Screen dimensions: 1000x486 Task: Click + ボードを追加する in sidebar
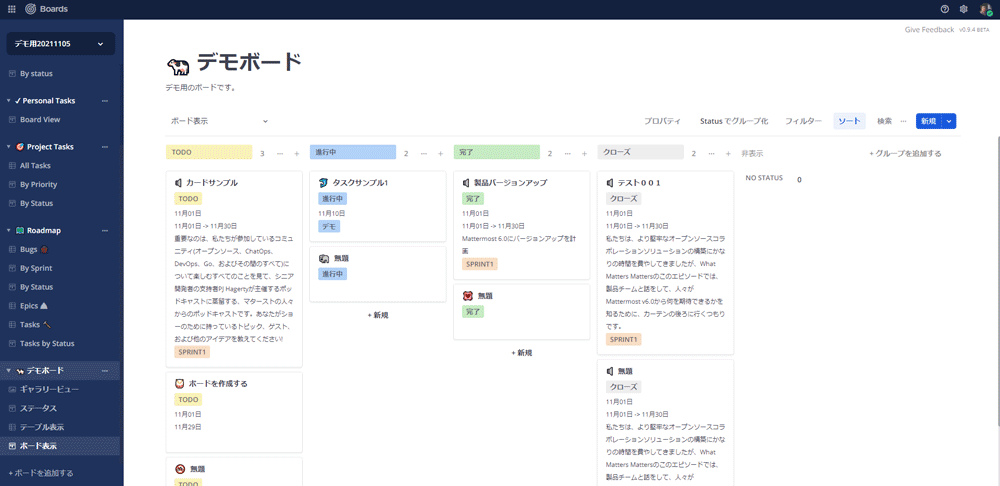[41, 473]
